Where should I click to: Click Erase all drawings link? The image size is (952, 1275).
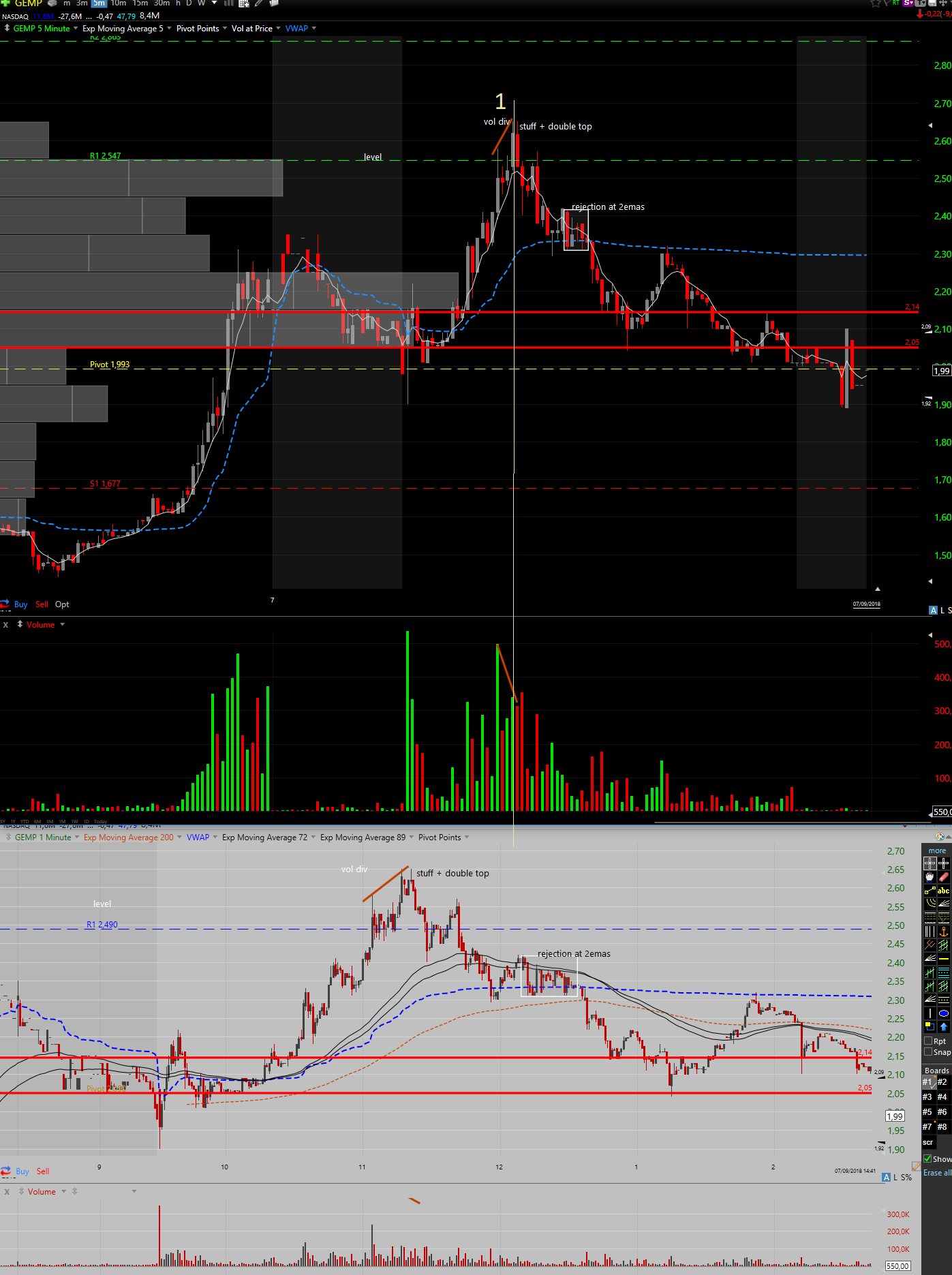[937, 1173]
